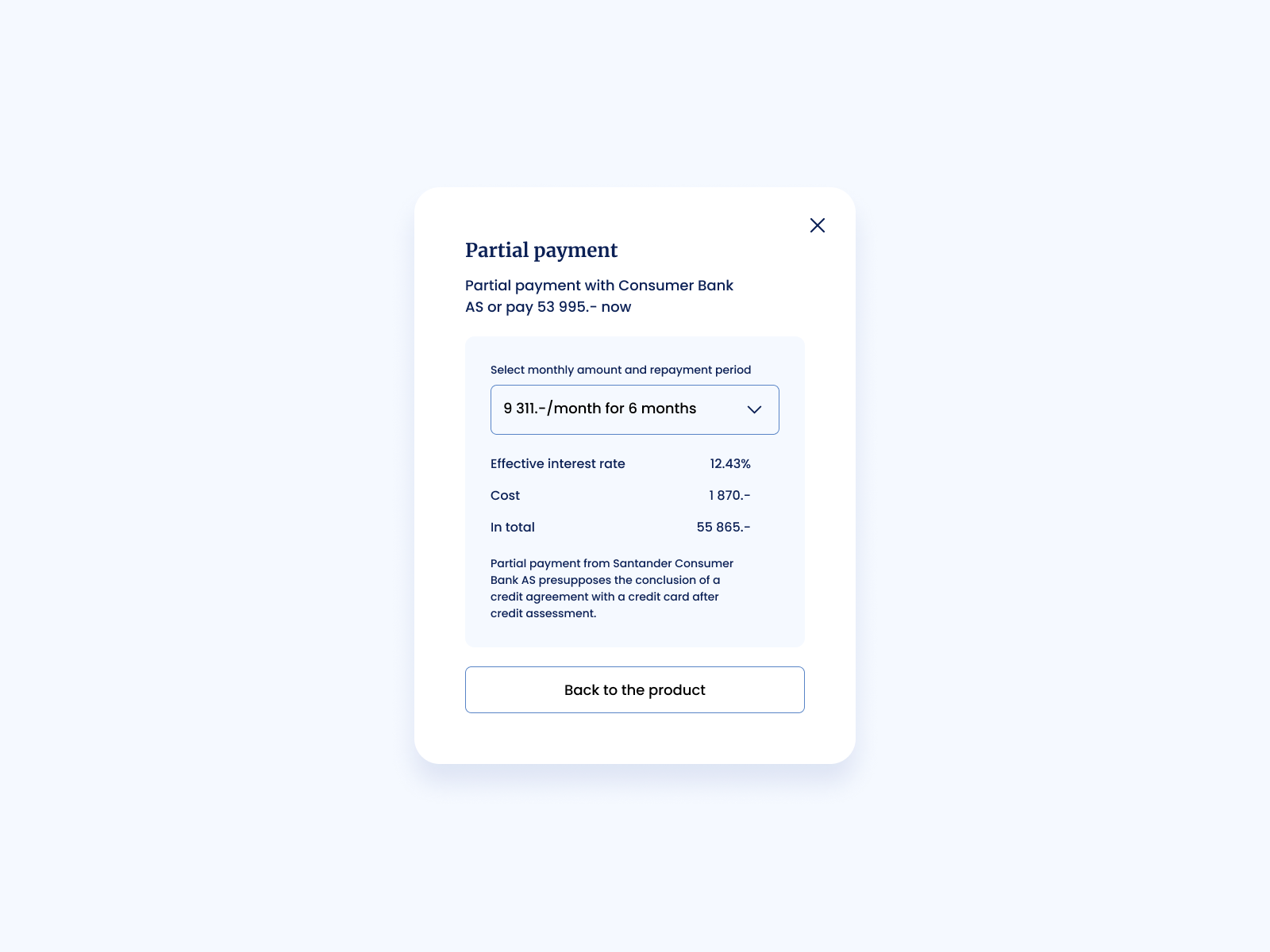Click the 12.43% interest value
Screen dimensions: 1270x952
[x=729, y=464]
